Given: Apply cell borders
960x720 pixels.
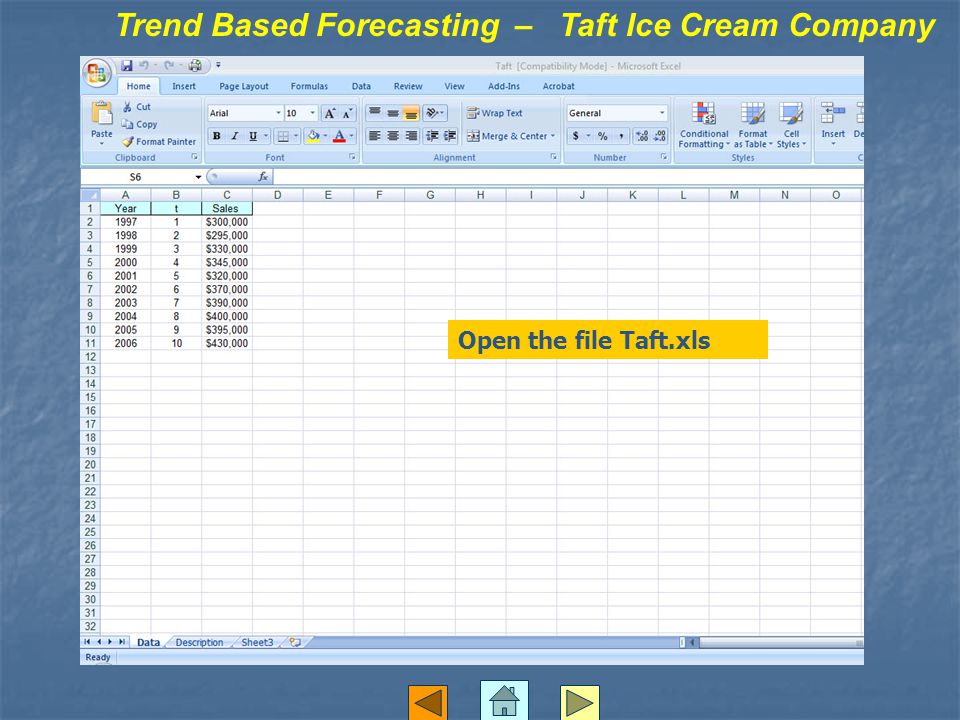Looking at the screenshot, I should point(283,136).
